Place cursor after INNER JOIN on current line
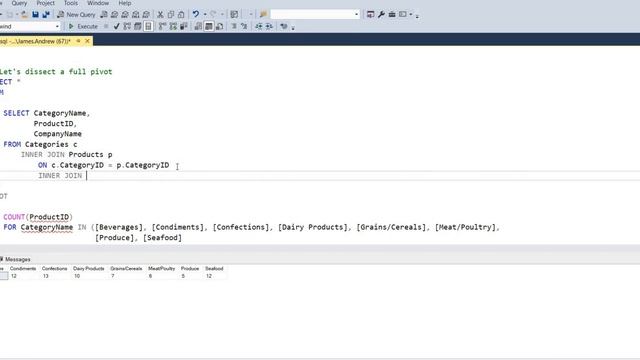Image resolution: width=640 pixels, height=360 pixels. pyautogui.click(x=87, y=176)
